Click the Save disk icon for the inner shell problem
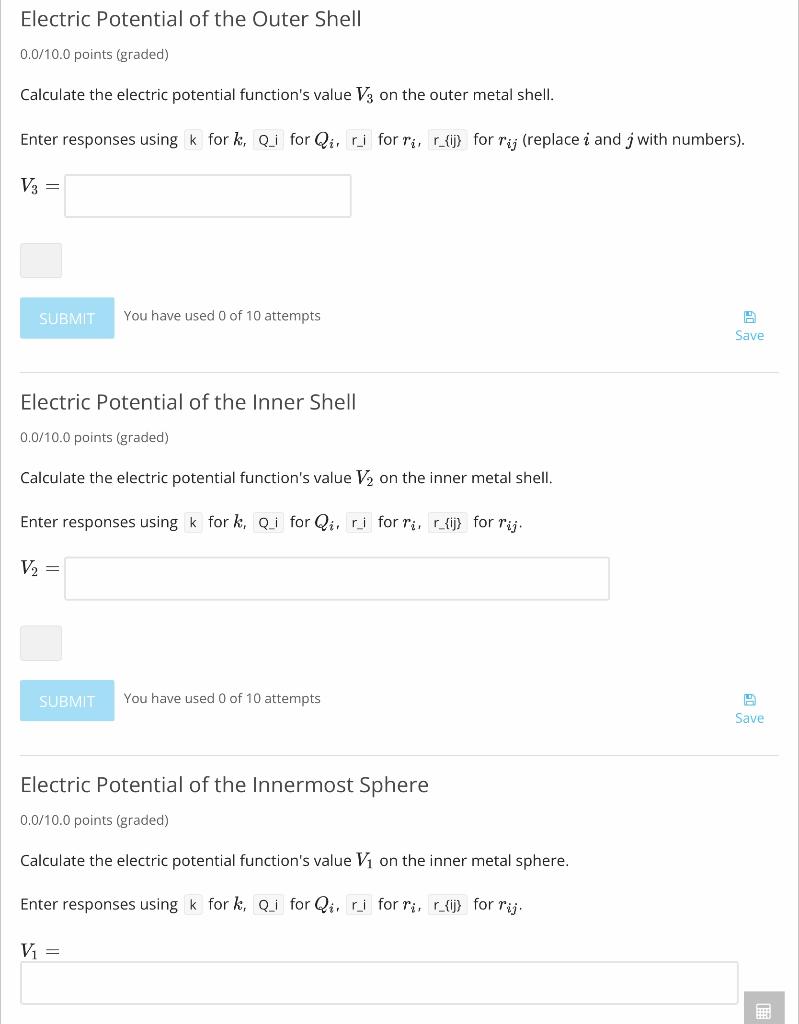 point(749,700)
